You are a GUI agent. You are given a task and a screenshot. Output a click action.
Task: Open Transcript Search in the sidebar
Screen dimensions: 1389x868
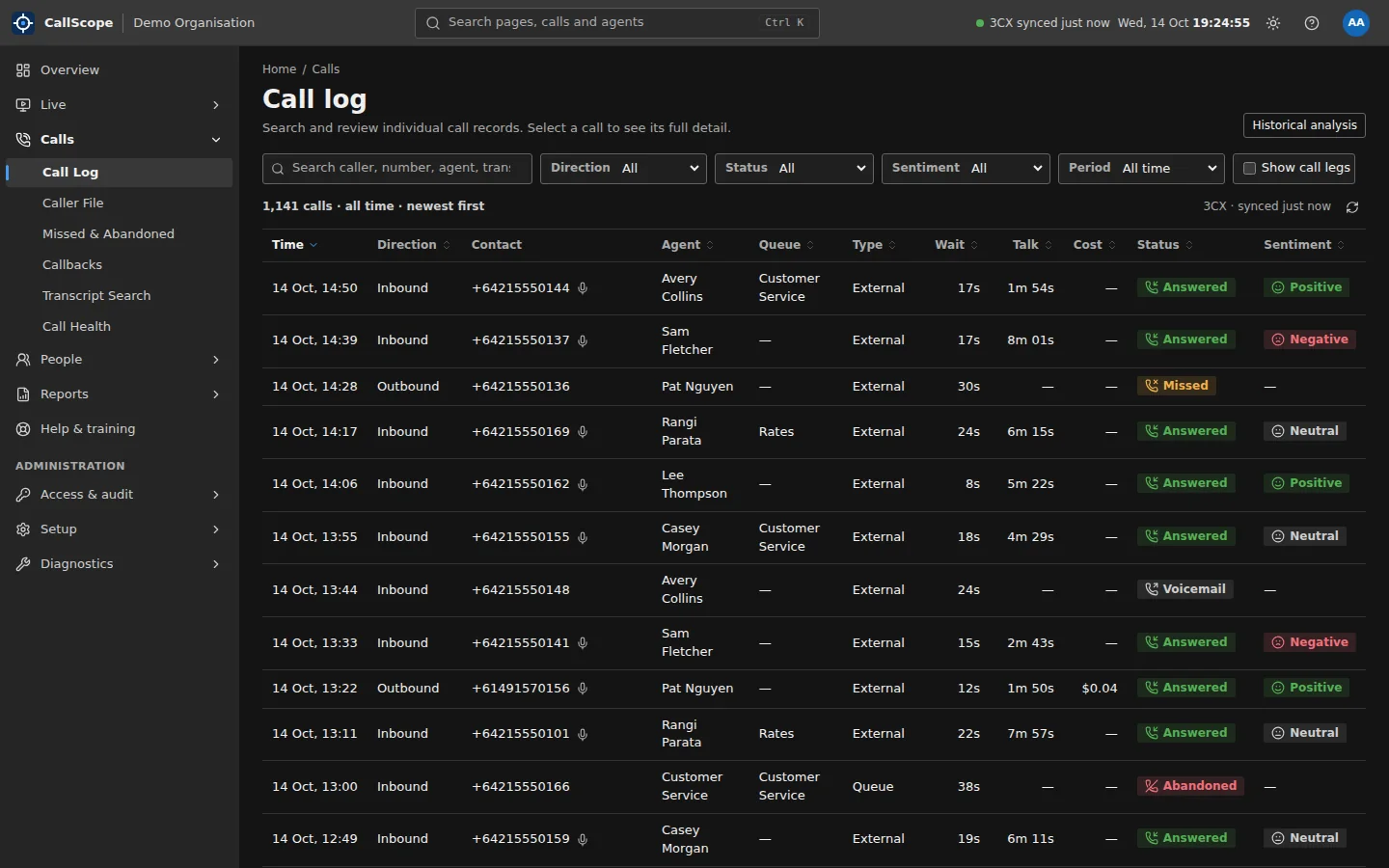(120, 296)
